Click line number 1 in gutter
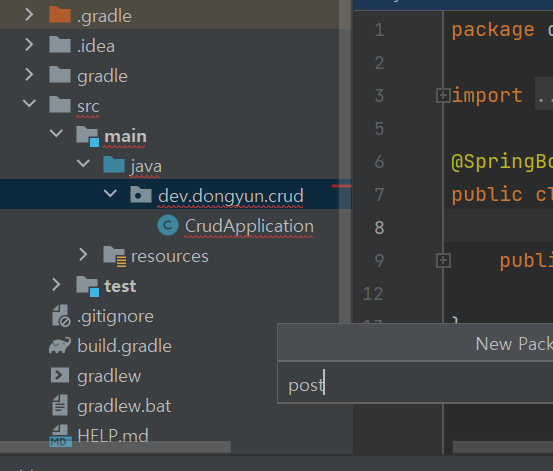The width and height of the screenshot is (553, 471). (379, 30)
